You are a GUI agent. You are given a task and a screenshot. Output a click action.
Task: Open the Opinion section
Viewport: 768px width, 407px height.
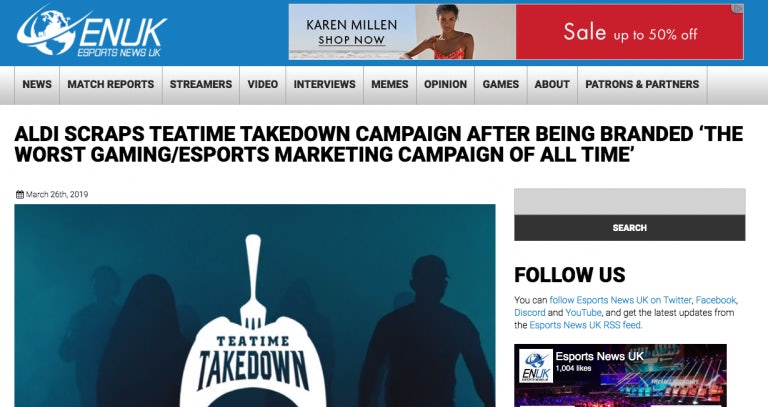tap(445, 85)
